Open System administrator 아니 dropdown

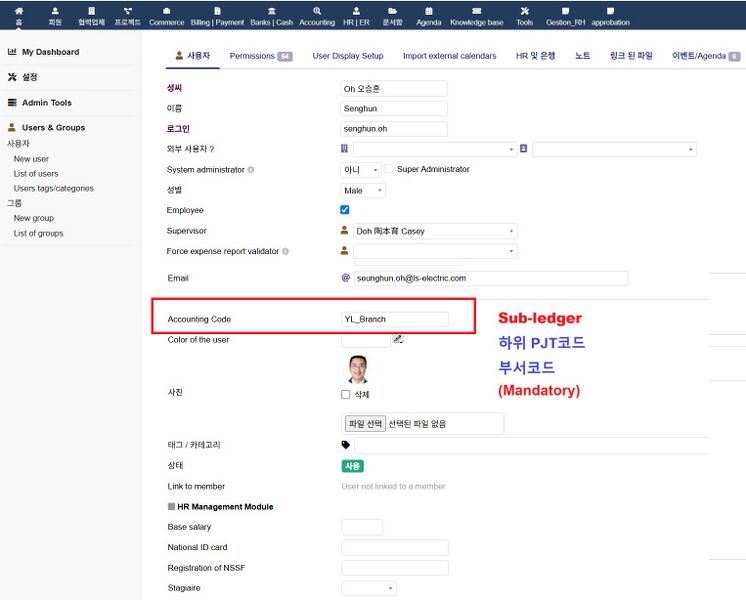361,170
